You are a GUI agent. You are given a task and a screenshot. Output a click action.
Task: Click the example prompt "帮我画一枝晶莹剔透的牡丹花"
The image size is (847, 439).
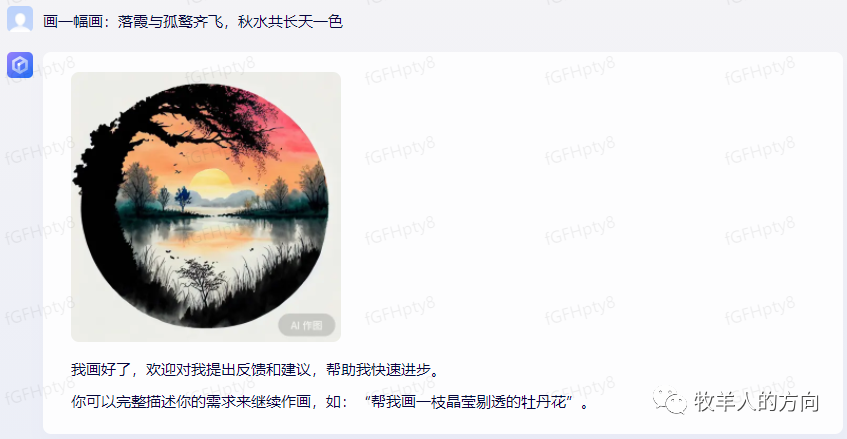pos(469,402)
